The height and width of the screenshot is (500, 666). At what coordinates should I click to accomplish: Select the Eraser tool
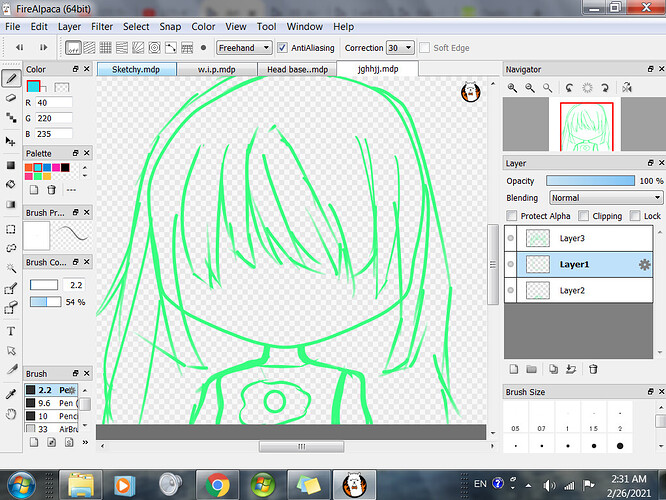pyautogui.click(x=11, y=98)
